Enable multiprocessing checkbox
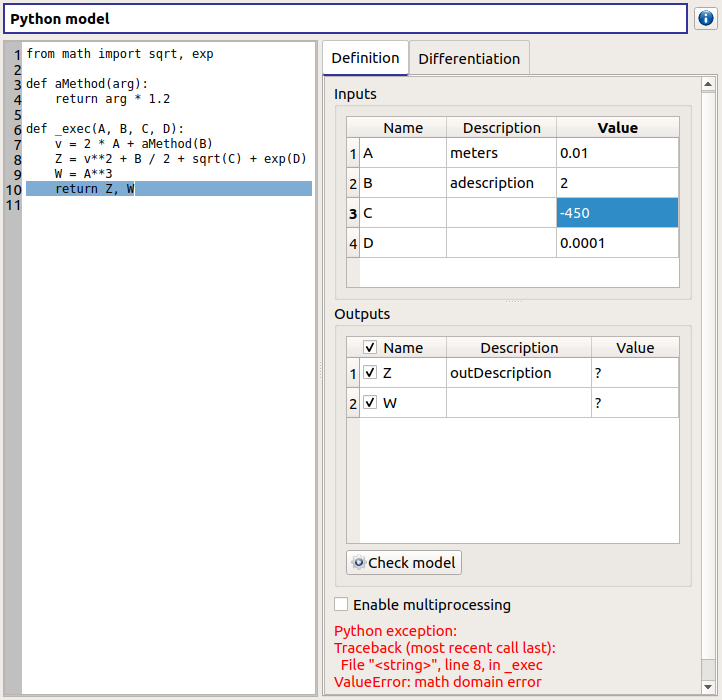The height and width of the screenshot is (700, 722). (342, 604)
